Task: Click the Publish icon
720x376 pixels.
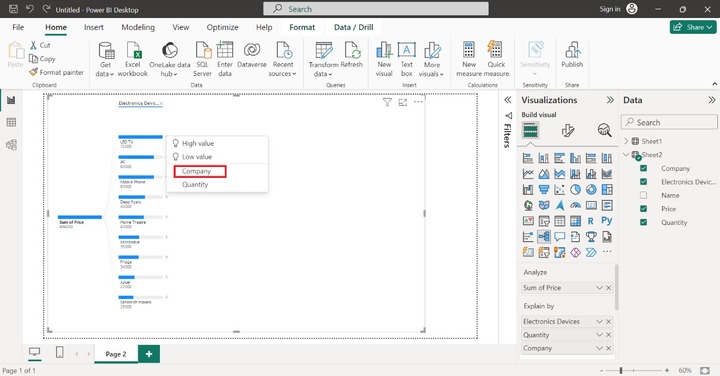Action: coord(572,51)
